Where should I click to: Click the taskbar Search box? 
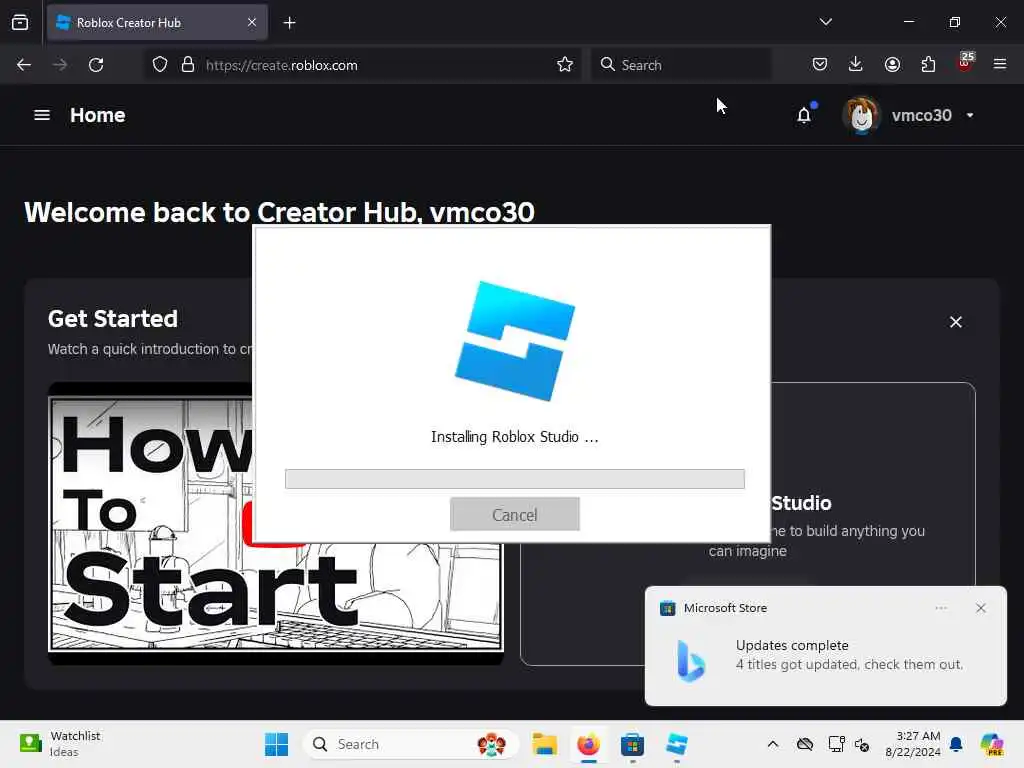click(410, 744)
